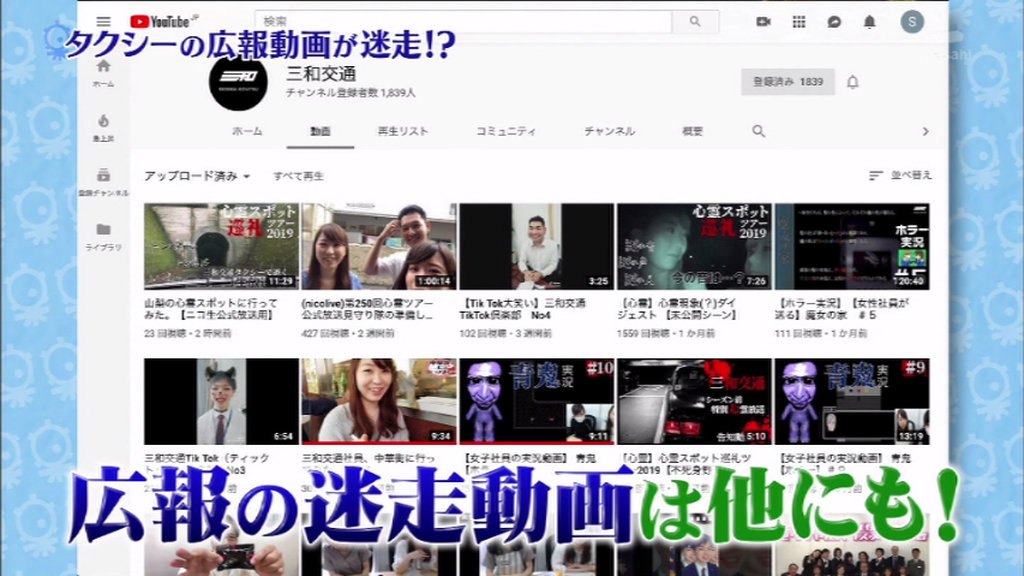Show more channel tabs chevron

pos(925,131)
